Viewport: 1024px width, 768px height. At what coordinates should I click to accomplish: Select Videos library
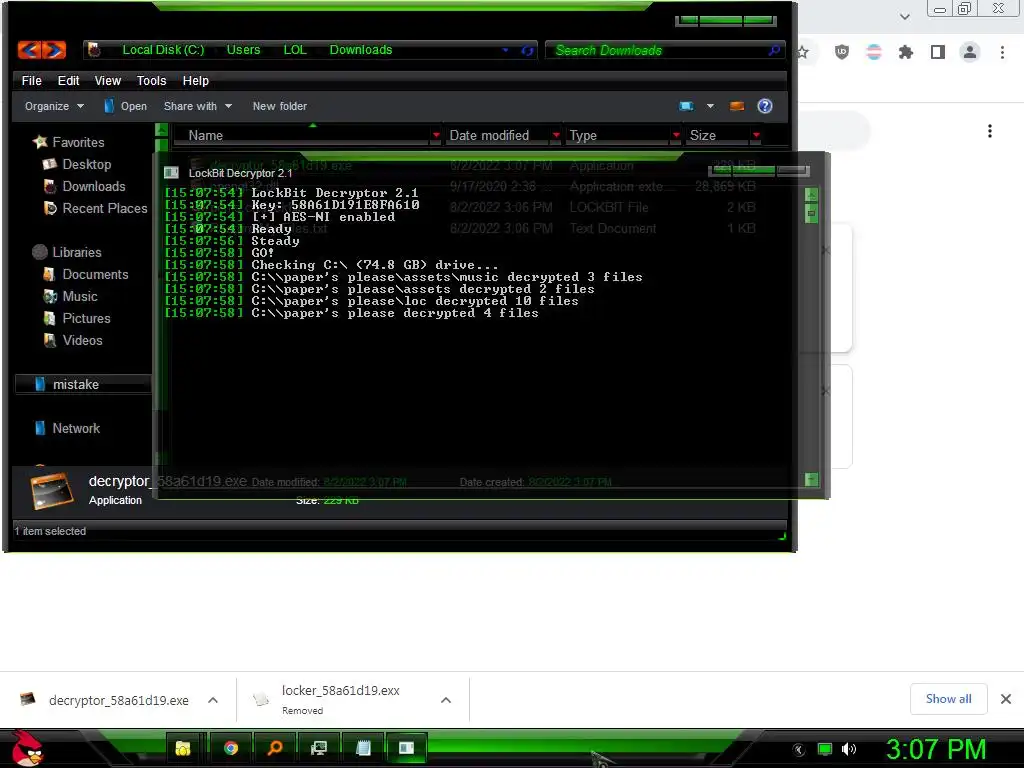click(x=72, y=340)
